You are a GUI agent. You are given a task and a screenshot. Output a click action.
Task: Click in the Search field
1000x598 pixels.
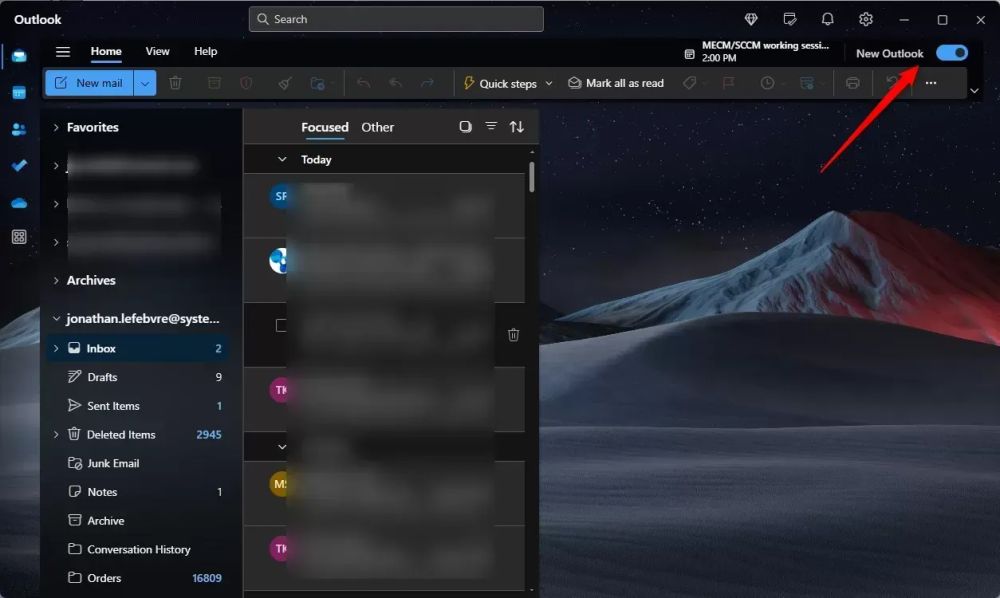[x=396, y=19]
